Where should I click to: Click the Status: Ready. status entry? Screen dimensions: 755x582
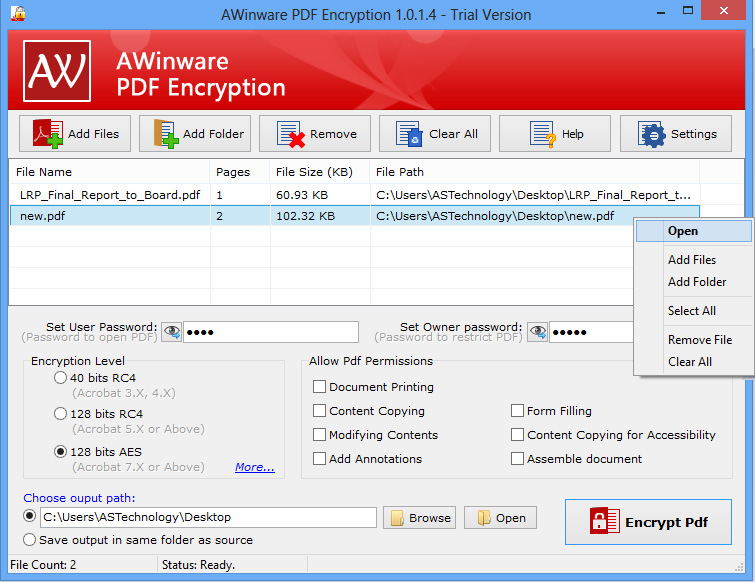point(198,565)
